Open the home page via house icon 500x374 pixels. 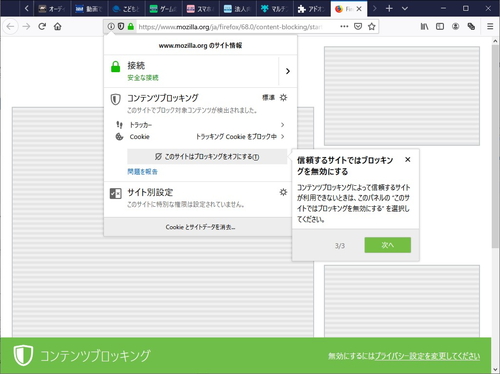pos(58,26)
